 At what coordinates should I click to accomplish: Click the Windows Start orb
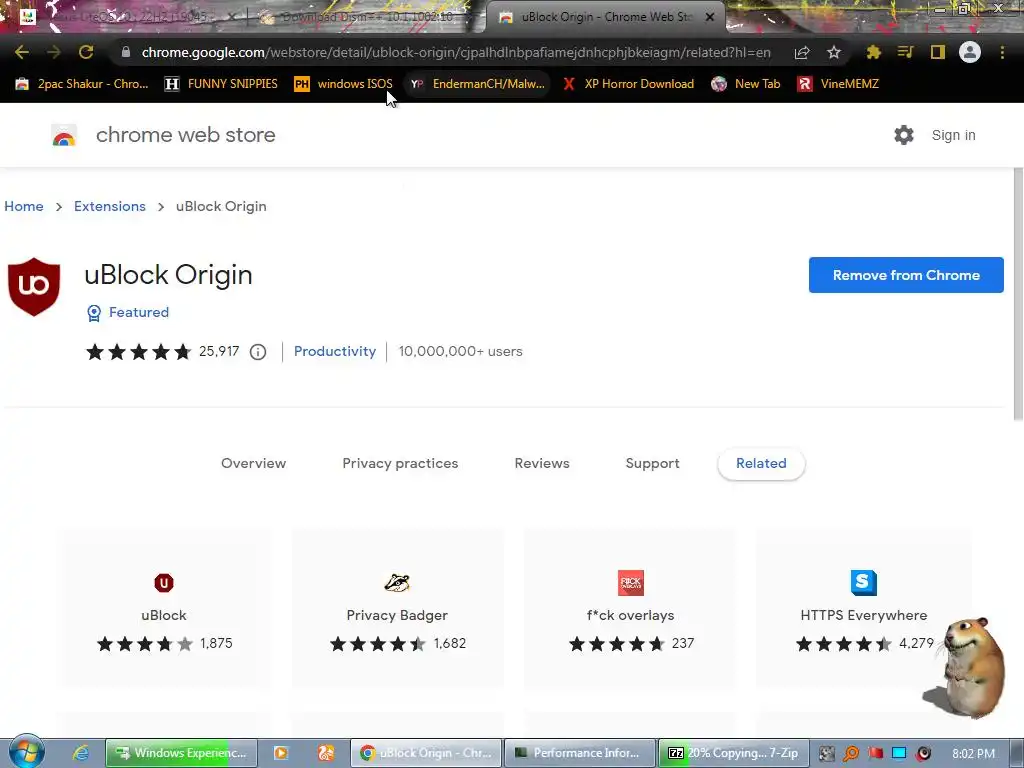pyautogui.click(x=27, y=751)
